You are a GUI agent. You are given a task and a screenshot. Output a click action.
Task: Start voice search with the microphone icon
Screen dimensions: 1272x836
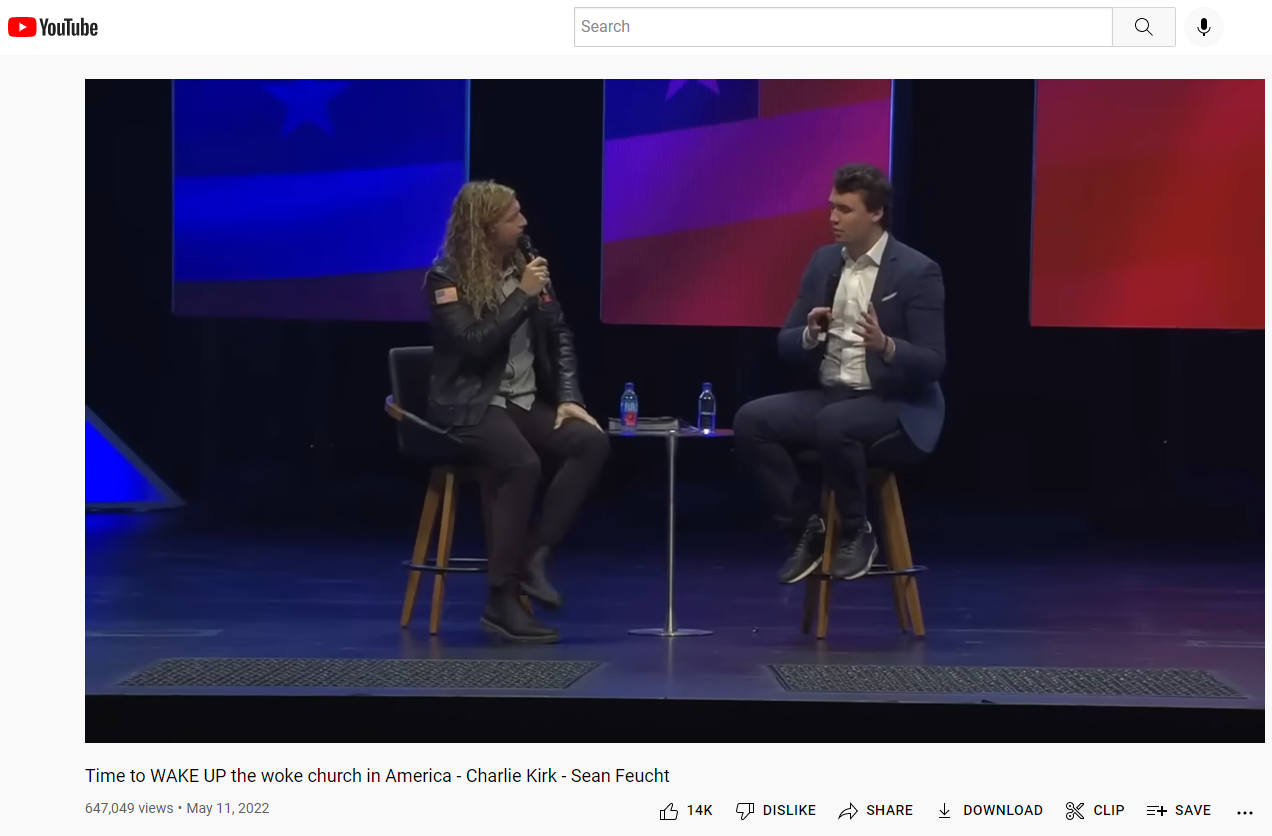pyautogui.click(x=1204, y=27)
